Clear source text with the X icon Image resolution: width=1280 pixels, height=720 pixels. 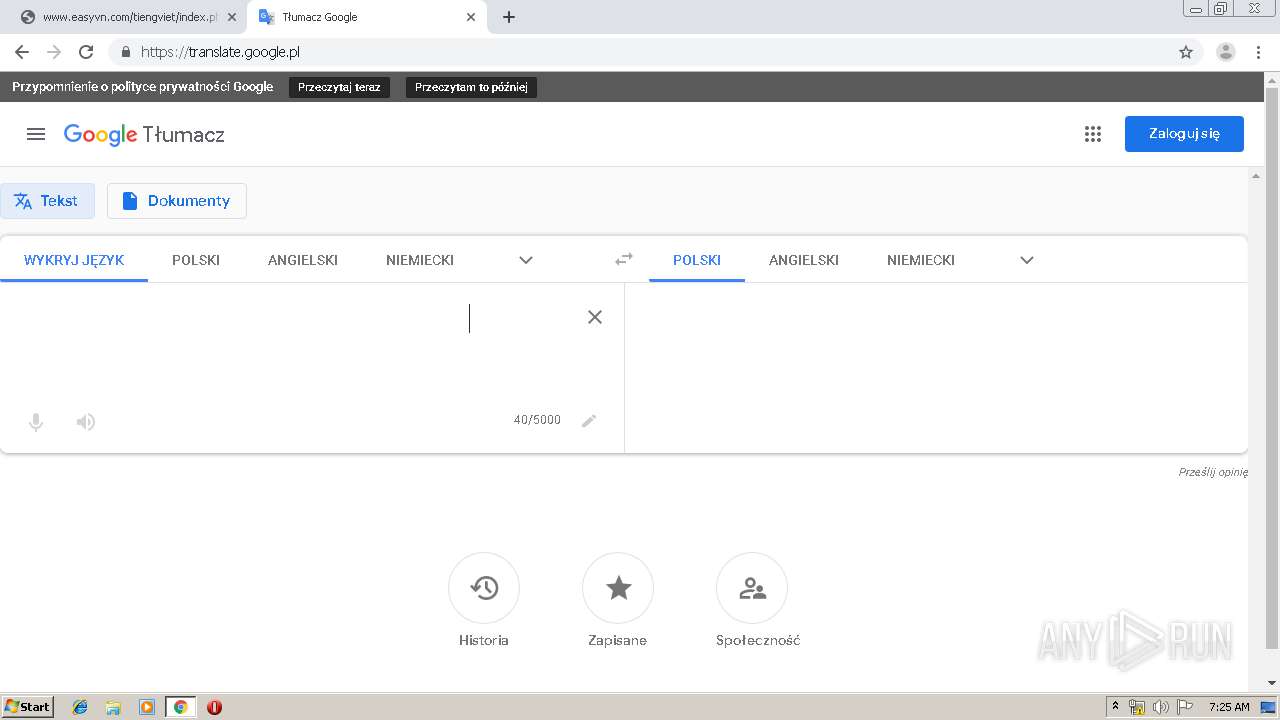(x=595, y=317)
